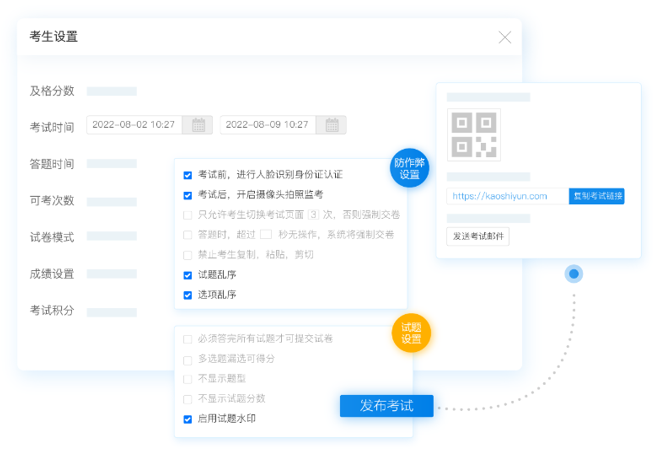654x451 pixels.
Task: Open the start date calendar icon
Action: (198, 125)
